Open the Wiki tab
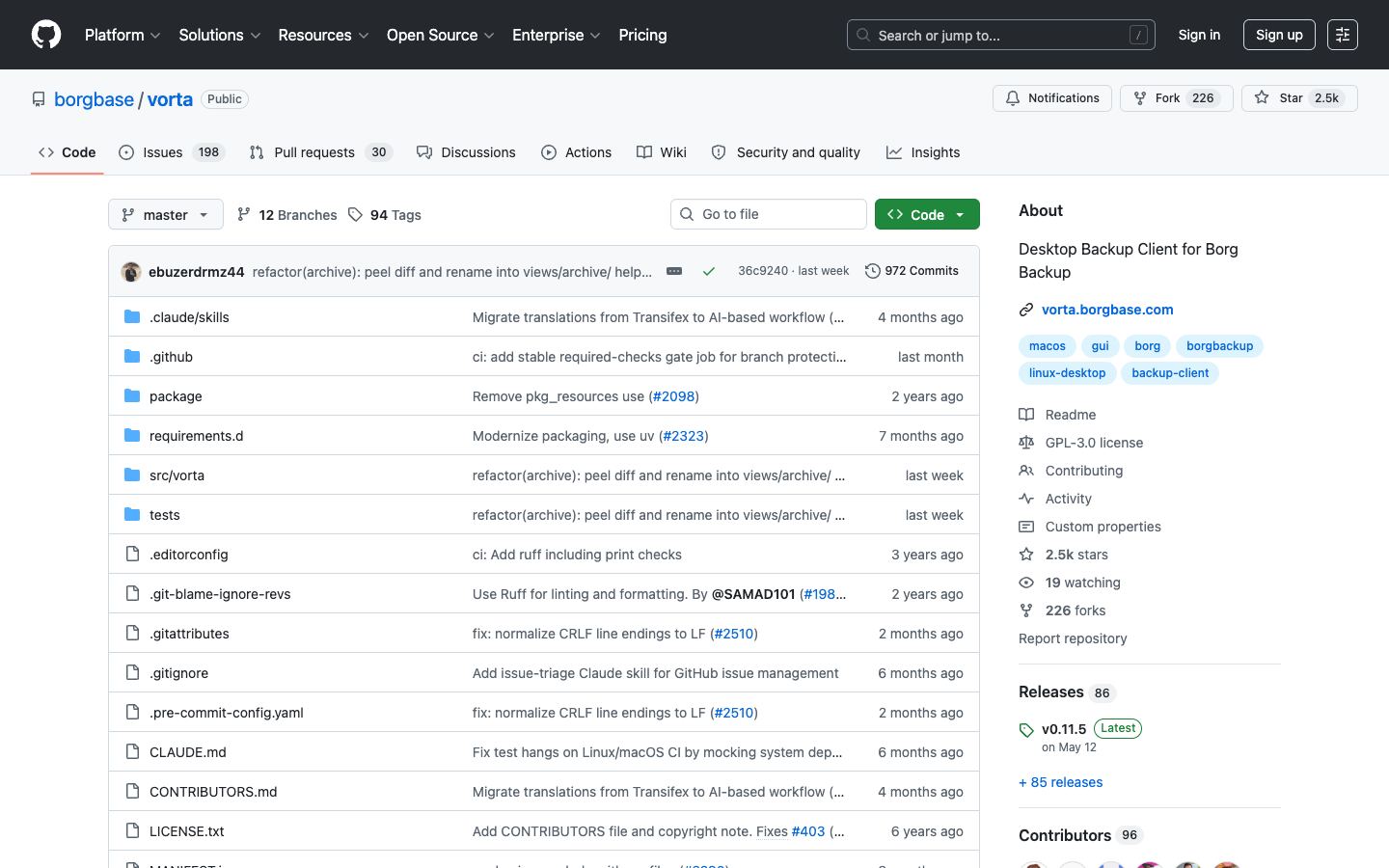The width and height of the screenshot is (1389, 868). tap(662, 152)
